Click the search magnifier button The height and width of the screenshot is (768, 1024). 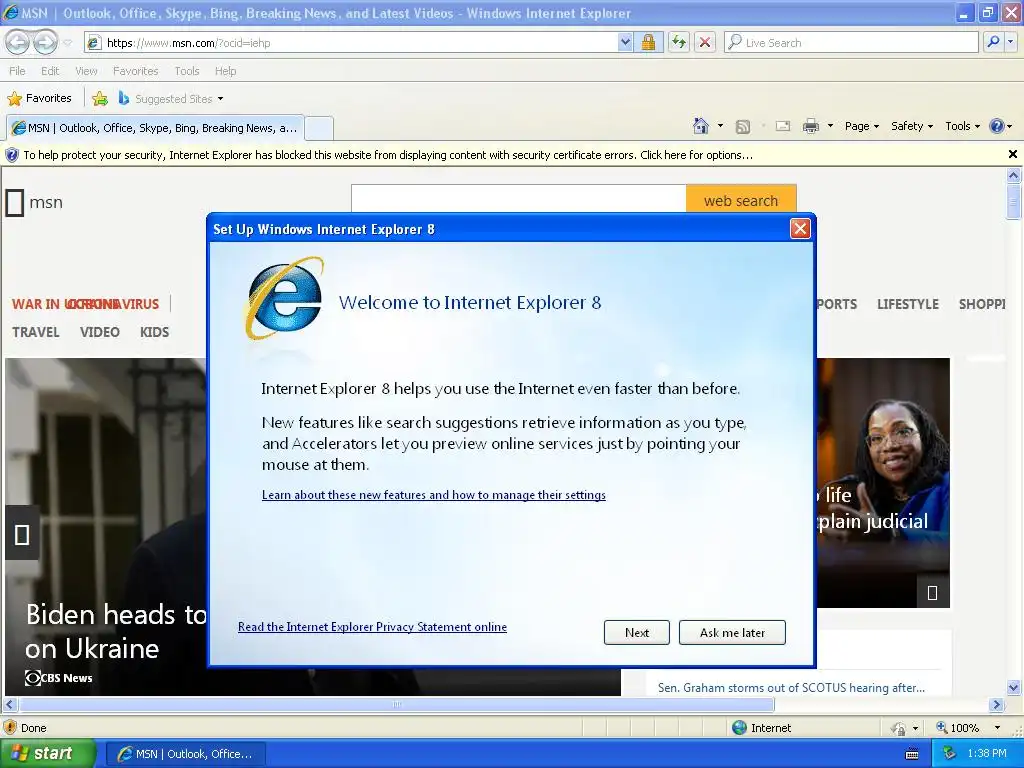click(x=993, y=42)
